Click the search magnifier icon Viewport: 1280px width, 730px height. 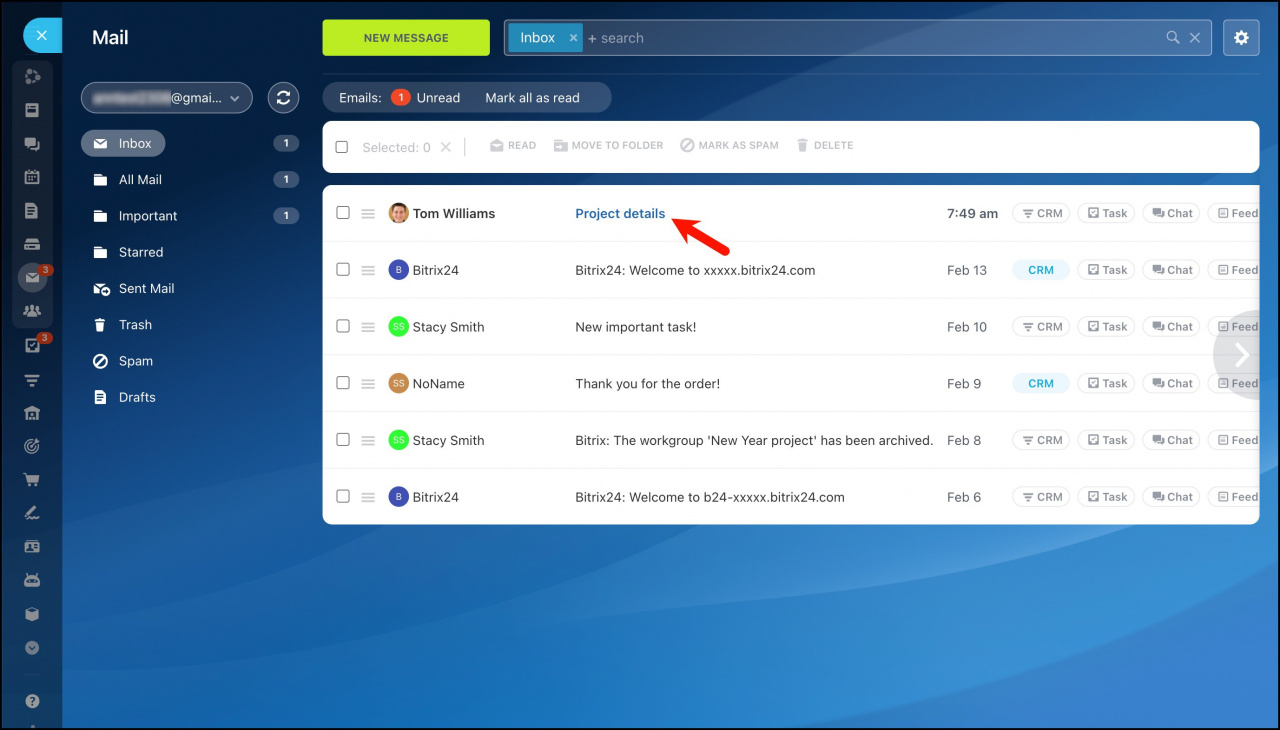(x=1173, y=38)
